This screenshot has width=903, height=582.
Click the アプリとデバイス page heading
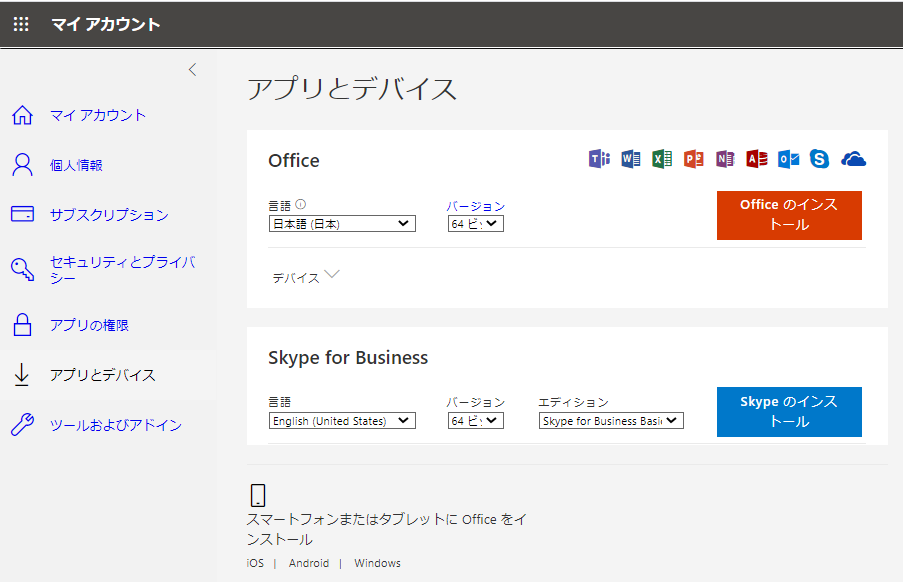(x=352, y=89)
